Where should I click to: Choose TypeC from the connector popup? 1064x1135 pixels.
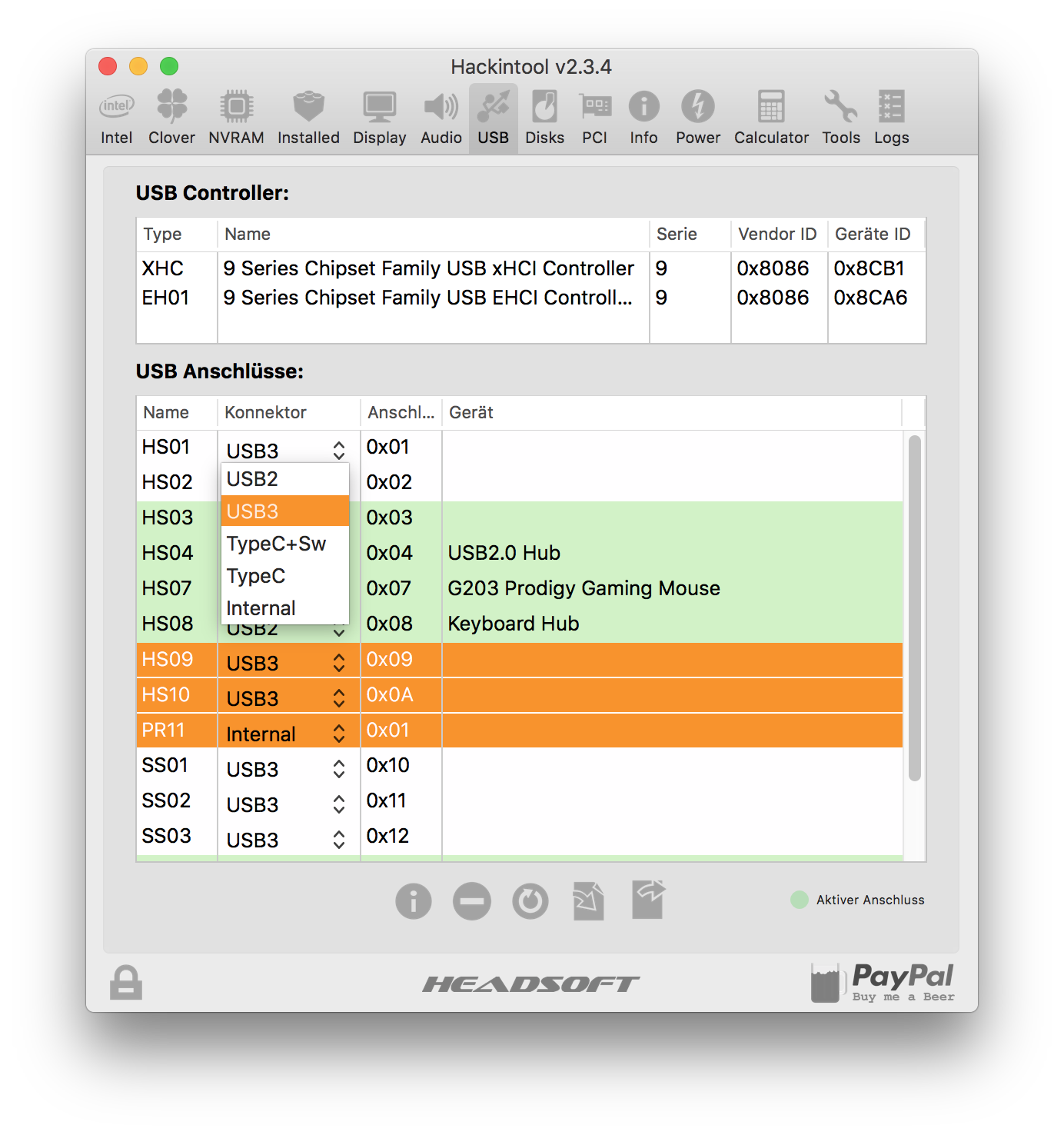coord(285,576)
